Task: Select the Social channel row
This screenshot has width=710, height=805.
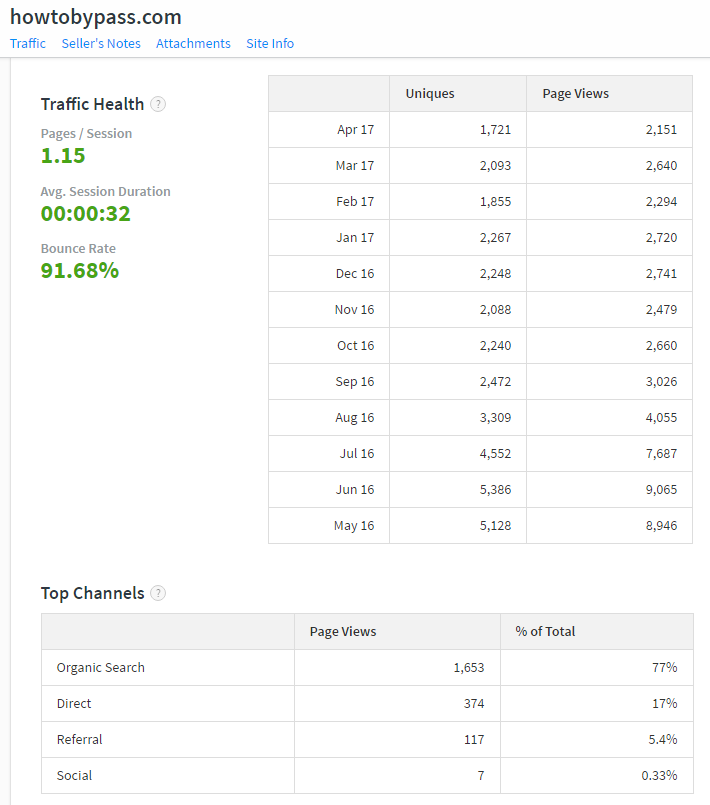Action: coord(75,776)
